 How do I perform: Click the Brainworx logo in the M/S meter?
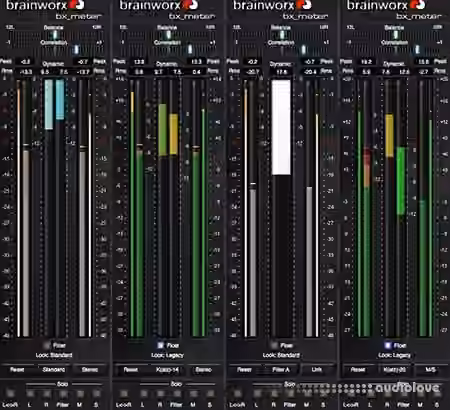pyautogui.click(x=386, y=5)
